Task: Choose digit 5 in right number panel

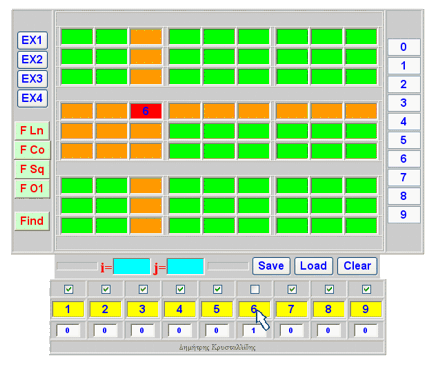Action: [x=404, y=140]
